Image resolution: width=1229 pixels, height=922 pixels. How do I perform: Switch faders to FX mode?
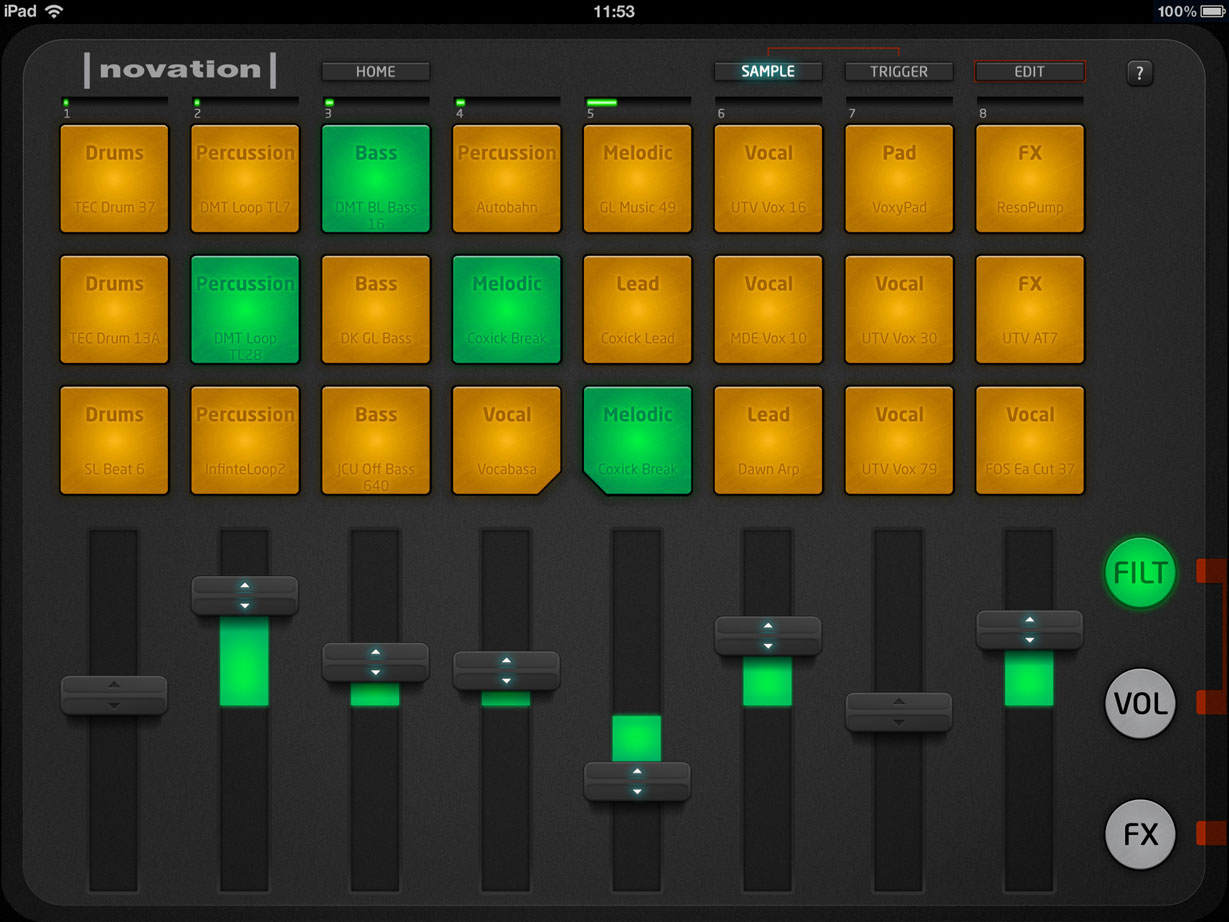point(1139,834)
